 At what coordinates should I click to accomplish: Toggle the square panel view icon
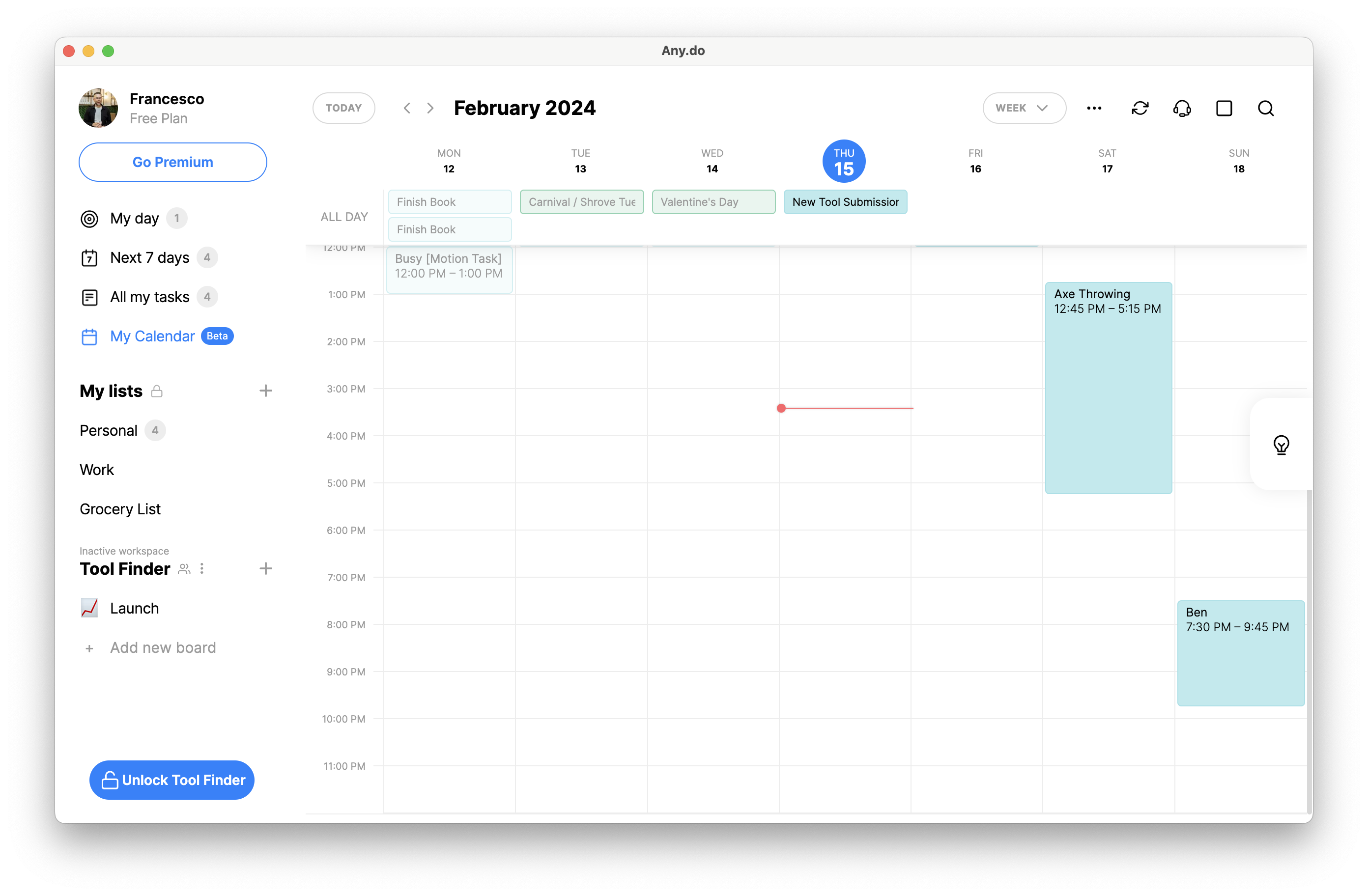coord(1224,108)
